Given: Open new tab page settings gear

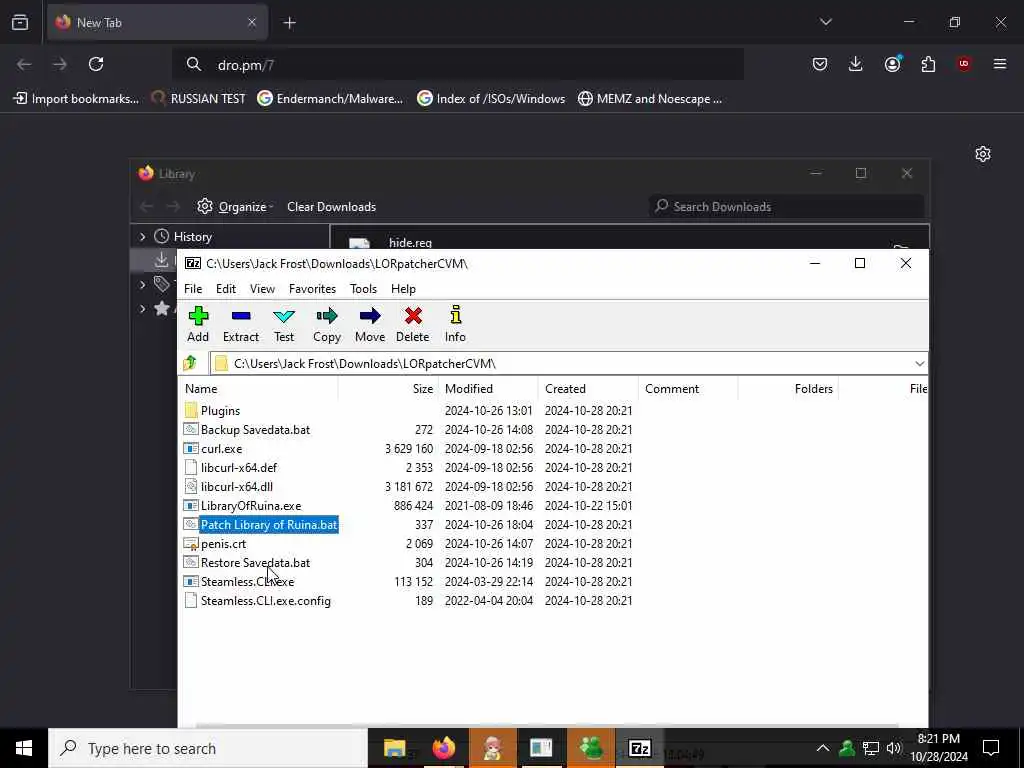Looking at the screenshot, I should coord(983,154).
